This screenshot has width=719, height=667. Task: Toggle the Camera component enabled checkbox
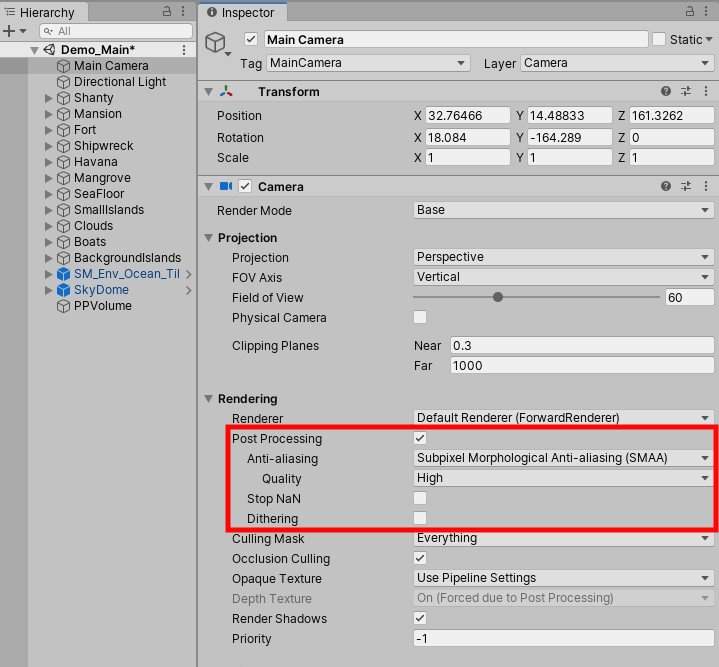(x=245, y=186)
